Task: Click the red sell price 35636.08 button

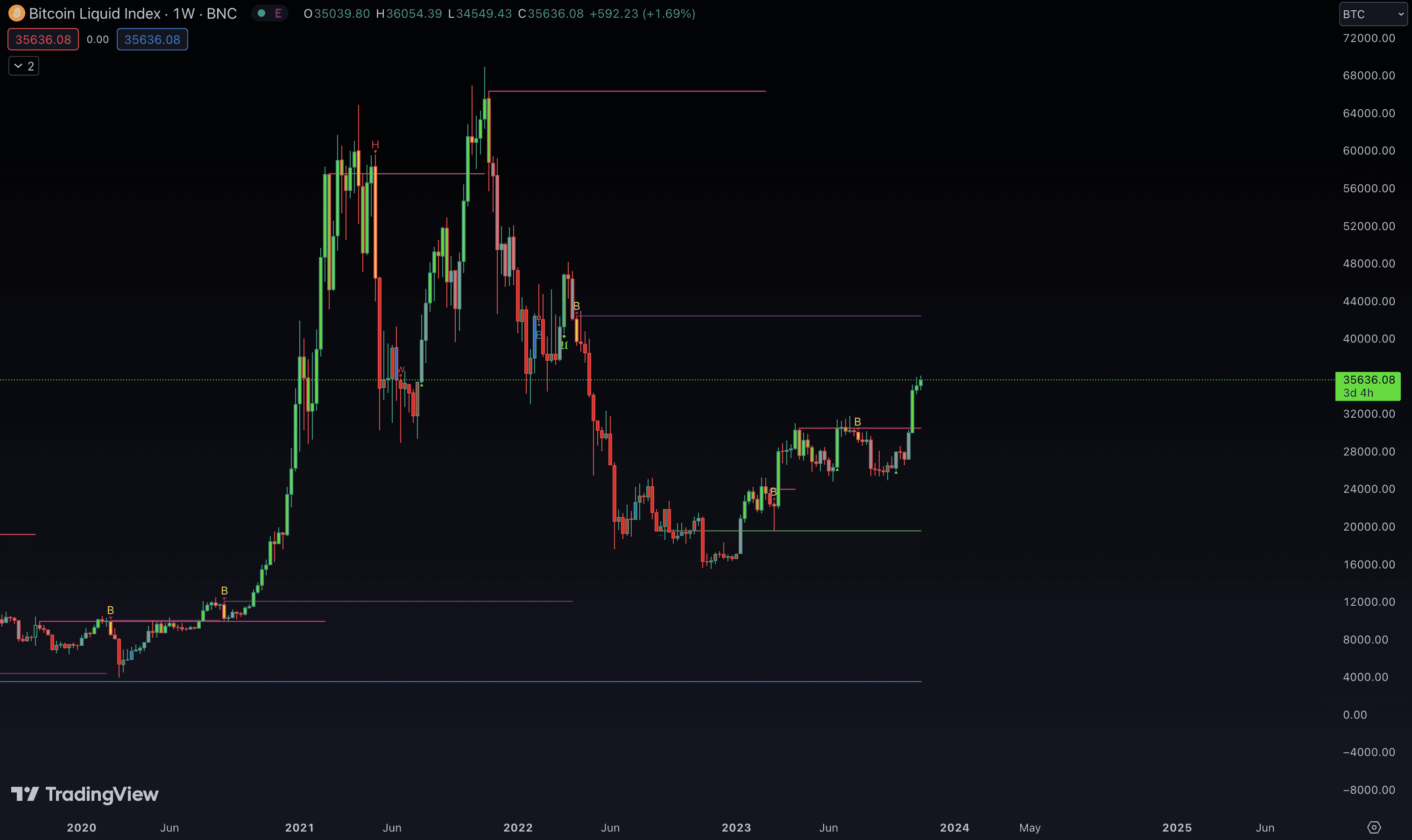Action: click(43, 40)
